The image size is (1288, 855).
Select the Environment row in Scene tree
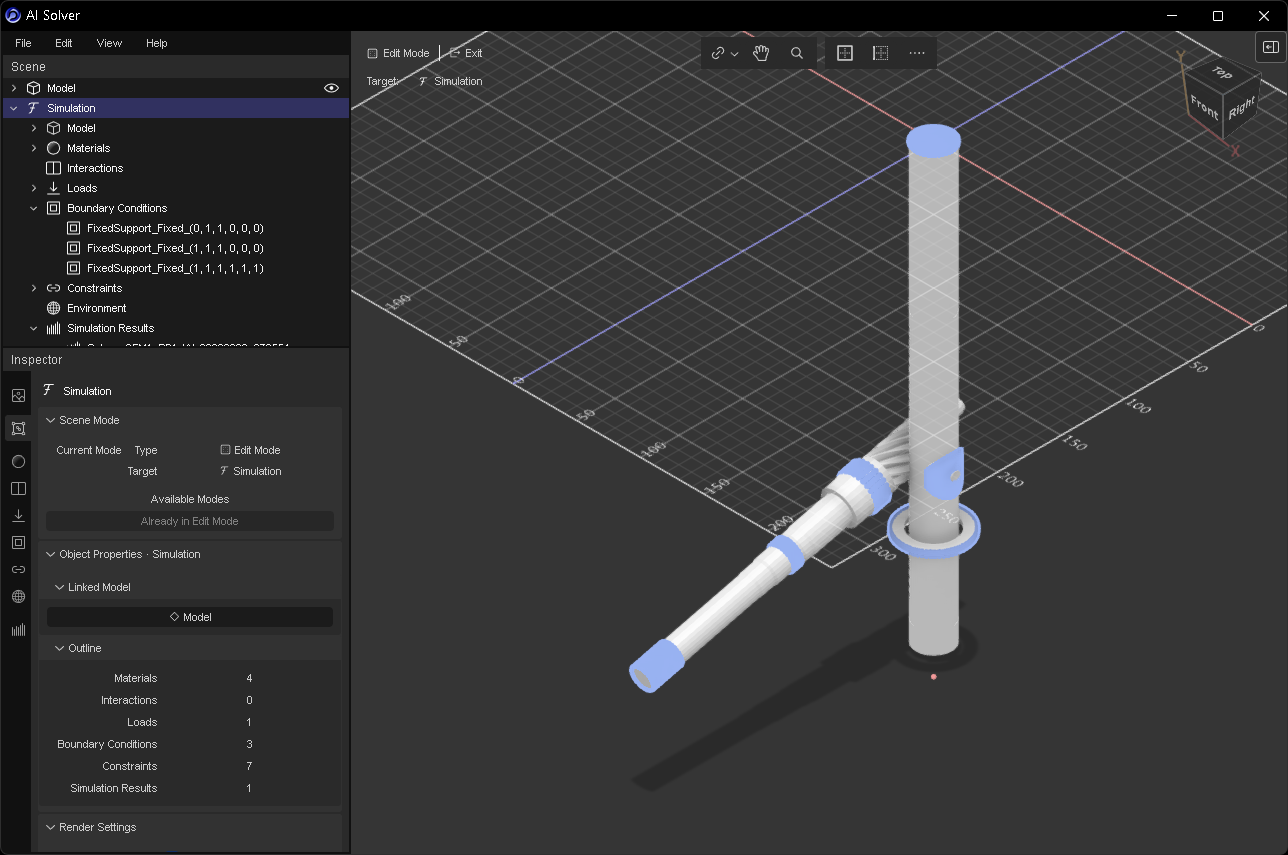(176, 308)
